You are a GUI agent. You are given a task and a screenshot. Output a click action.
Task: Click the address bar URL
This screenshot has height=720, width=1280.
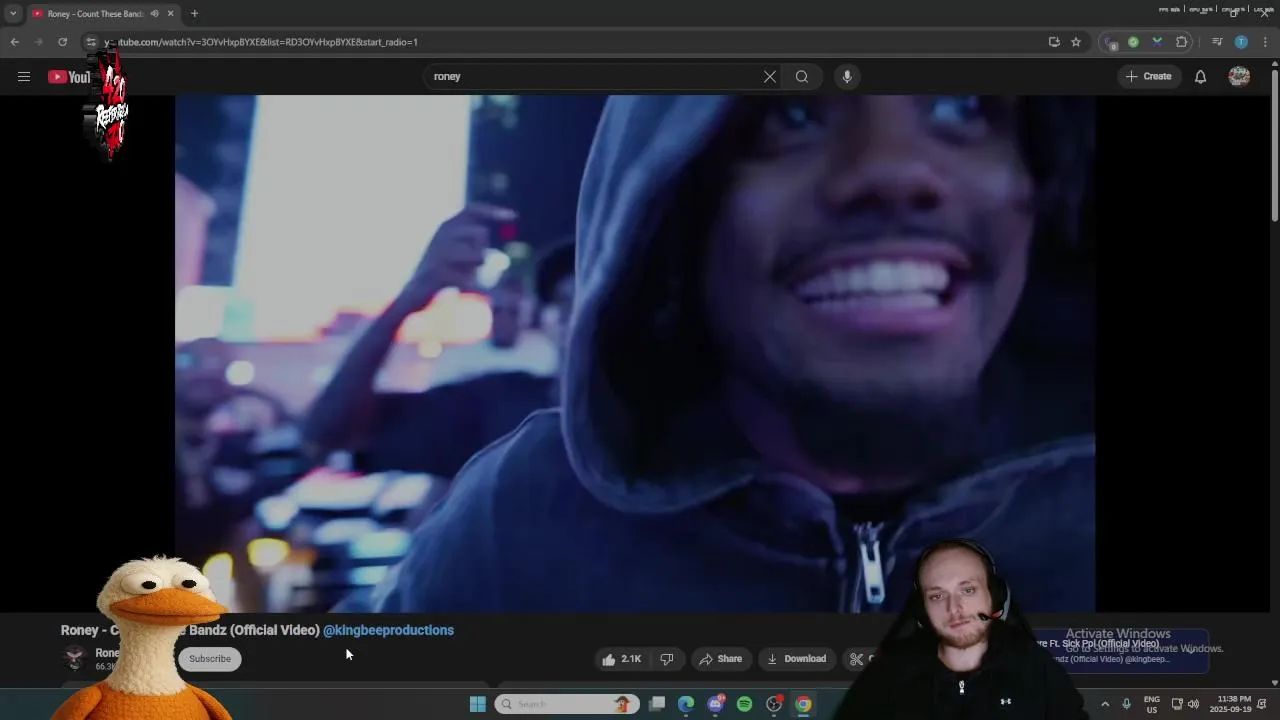click(x=261, y=42)
